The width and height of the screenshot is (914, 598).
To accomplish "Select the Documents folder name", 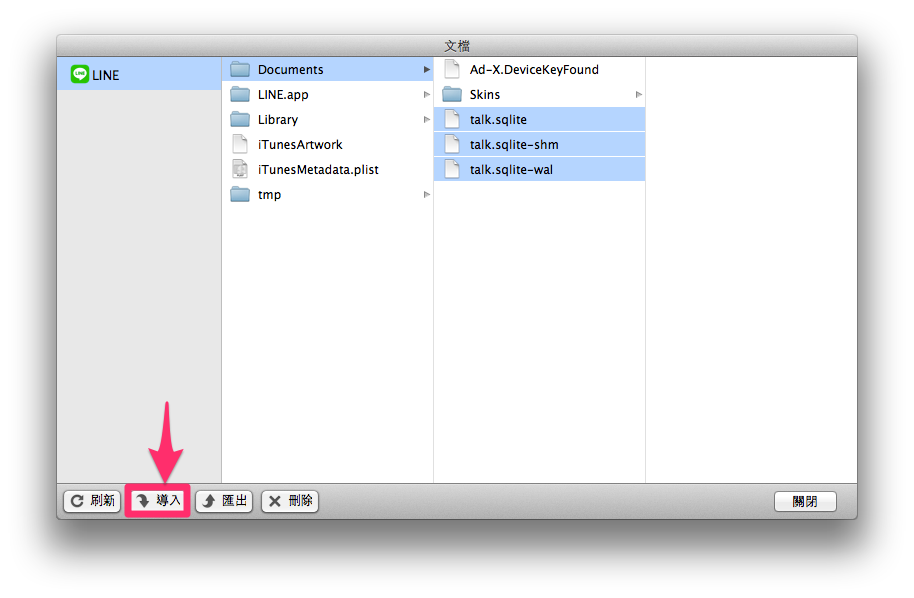I will [290, 70].
